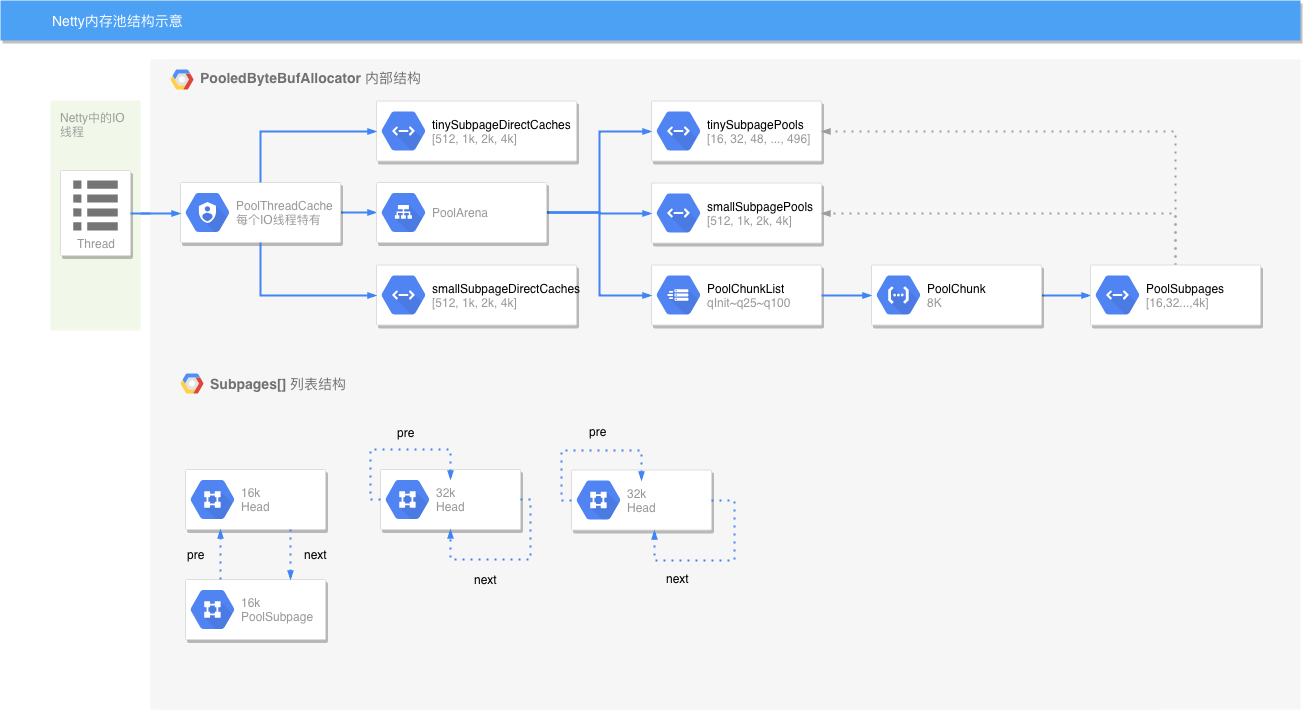Click the smallSubpageDirectCaches hexagon icon

point(403,295)
